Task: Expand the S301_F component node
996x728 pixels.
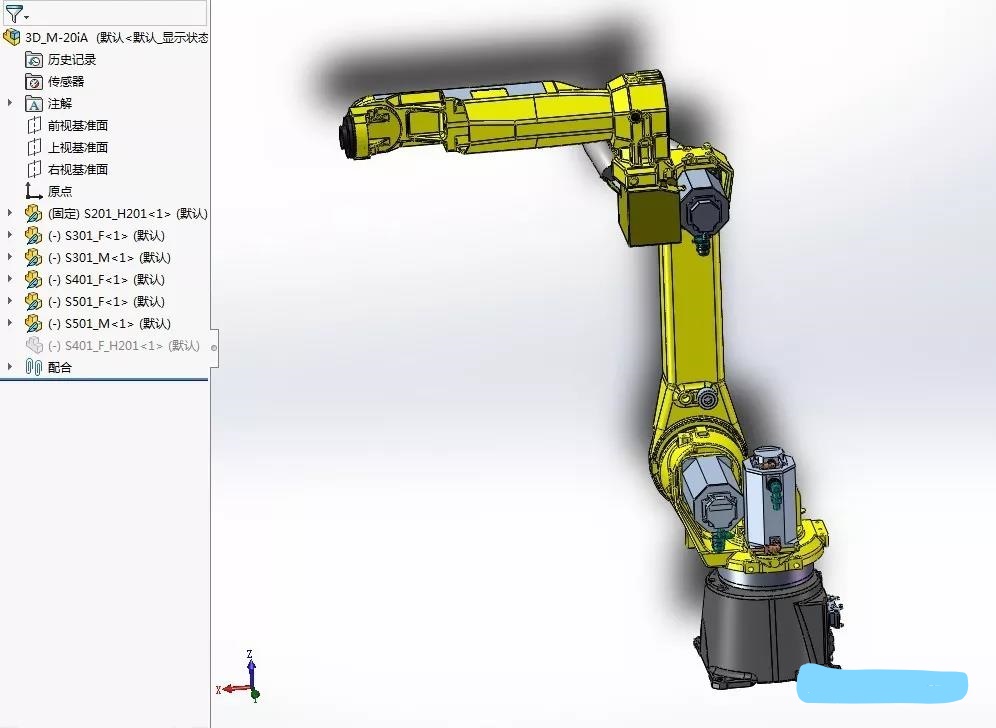Action: click(10, 235)
